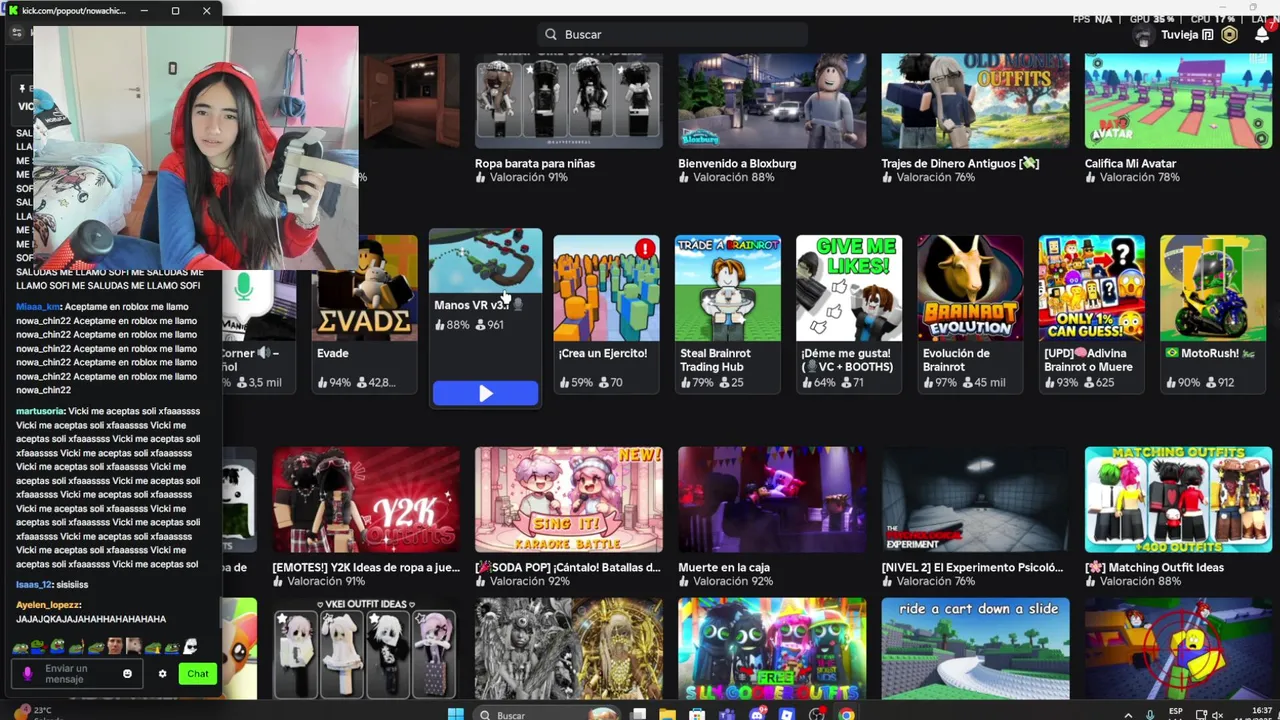
Task: Click username Miaaa_km in chat
Action: coord(38,307)
